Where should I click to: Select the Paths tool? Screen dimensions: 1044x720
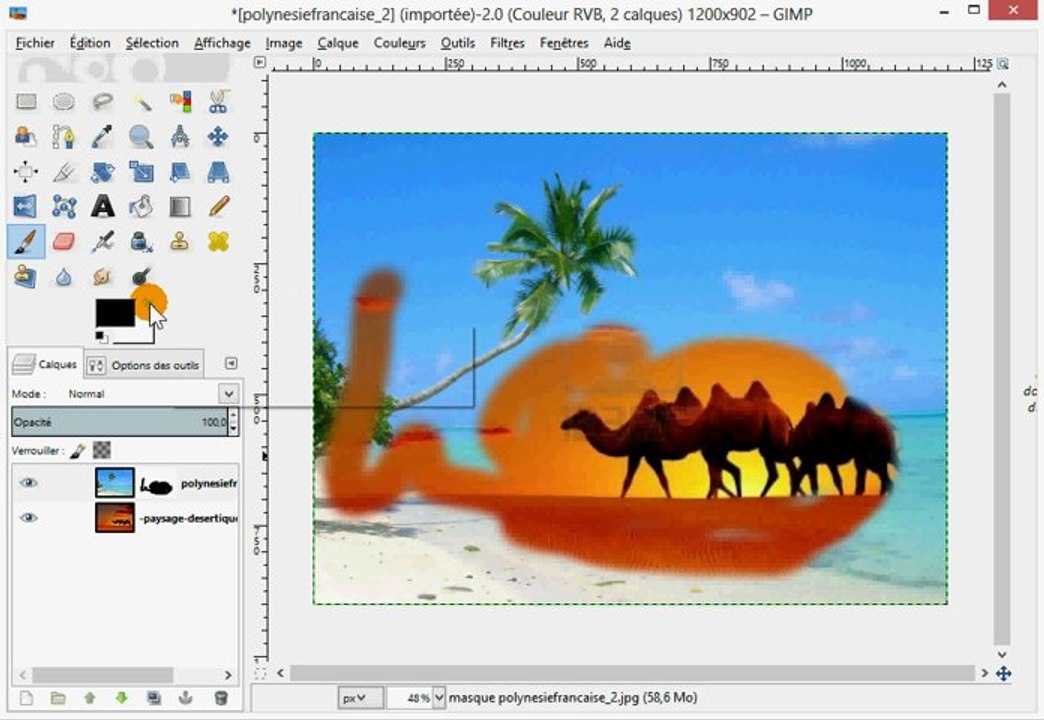click(x=64, y=137)
